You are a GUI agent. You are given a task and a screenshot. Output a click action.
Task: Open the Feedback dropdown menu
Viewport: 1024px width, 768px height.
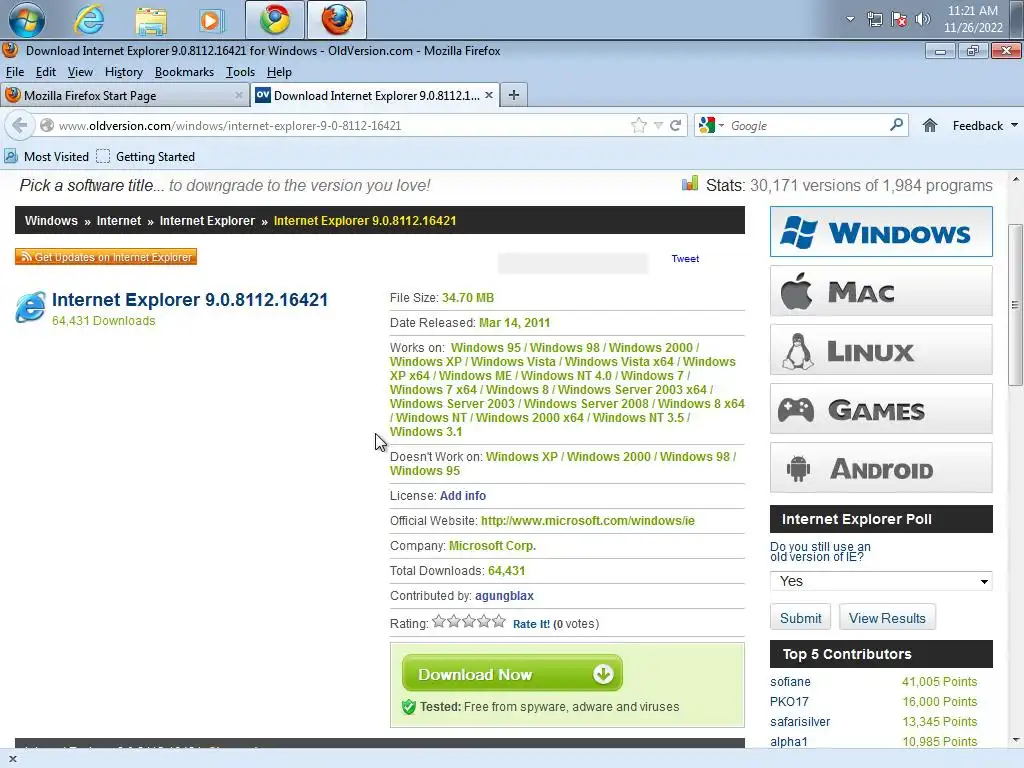pos(984,125)
